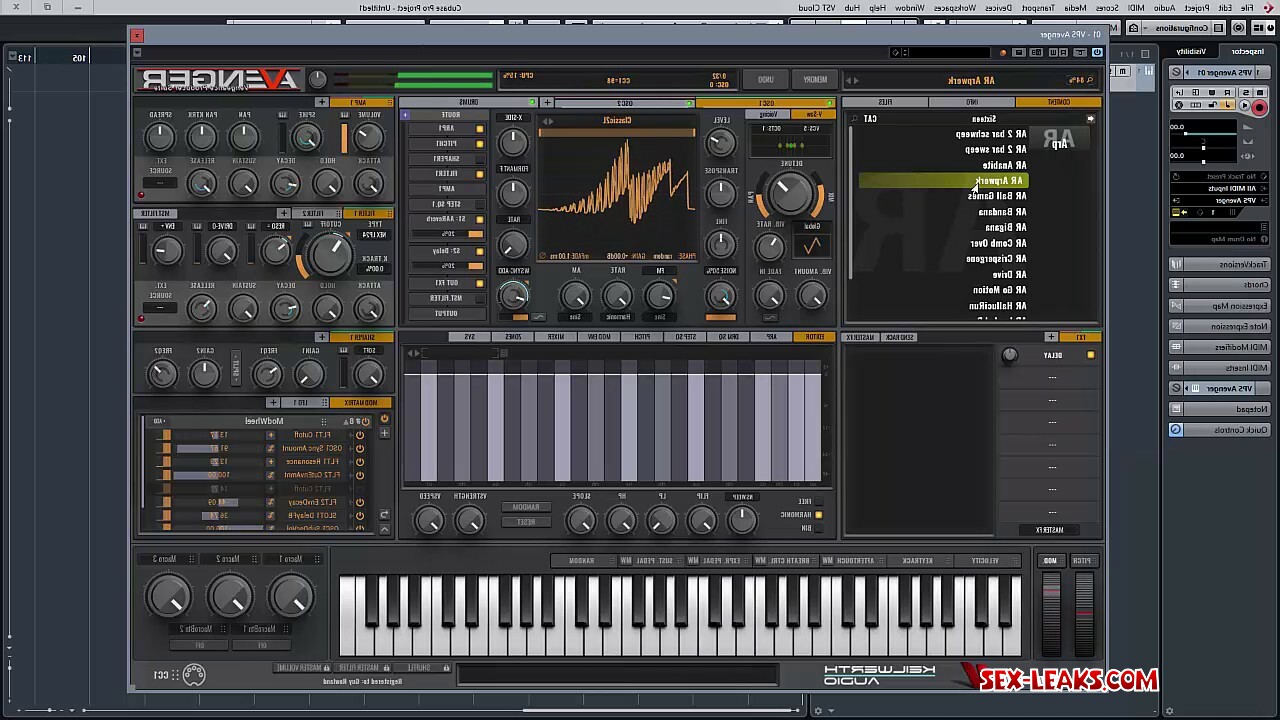This screenshot has height=720, width=1280.
Task: Open the ARP tab in lower editor
Action: point(772,337)
